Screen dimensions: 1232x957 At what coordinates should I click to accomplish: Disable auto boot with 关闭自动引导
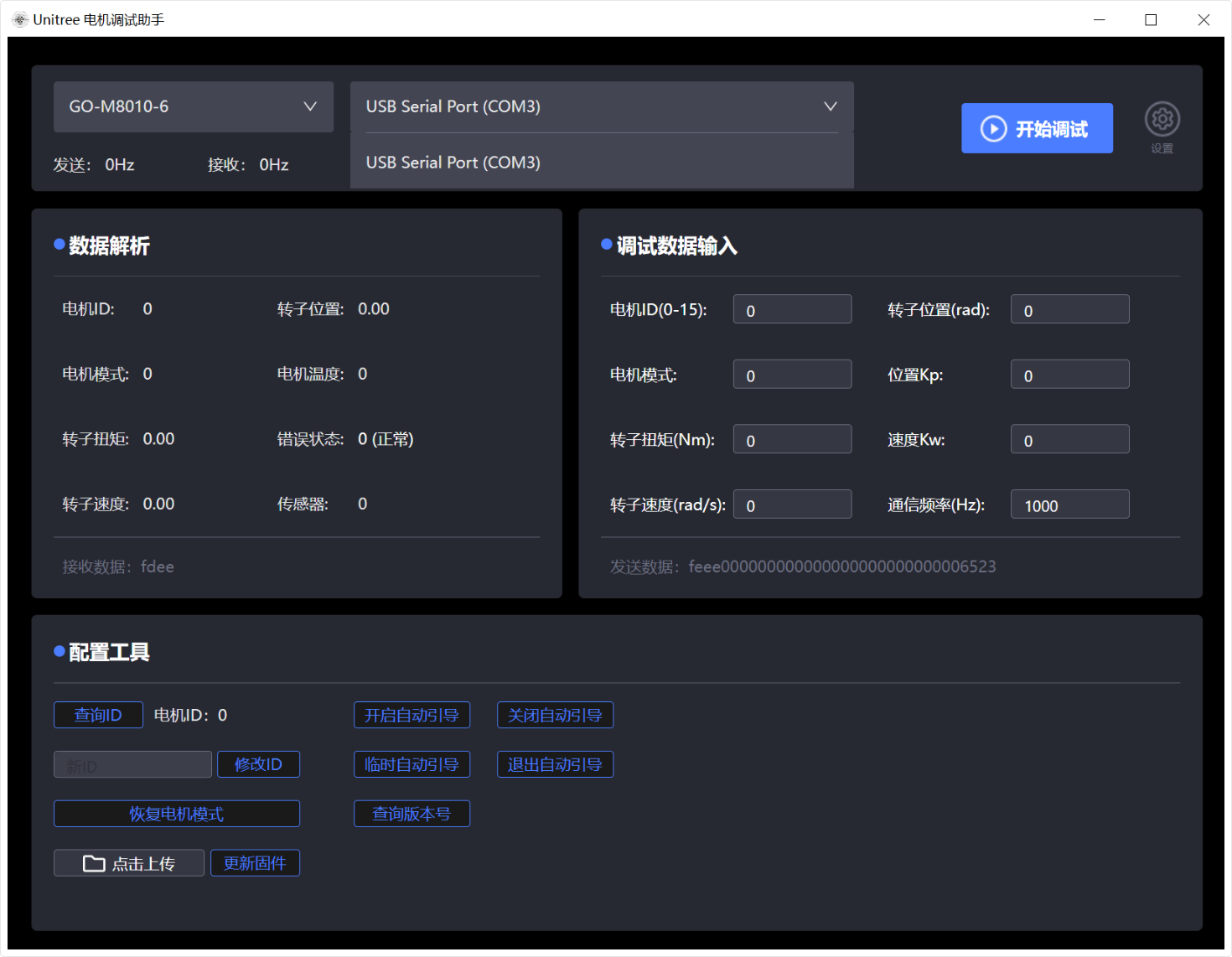coord(555,715)
